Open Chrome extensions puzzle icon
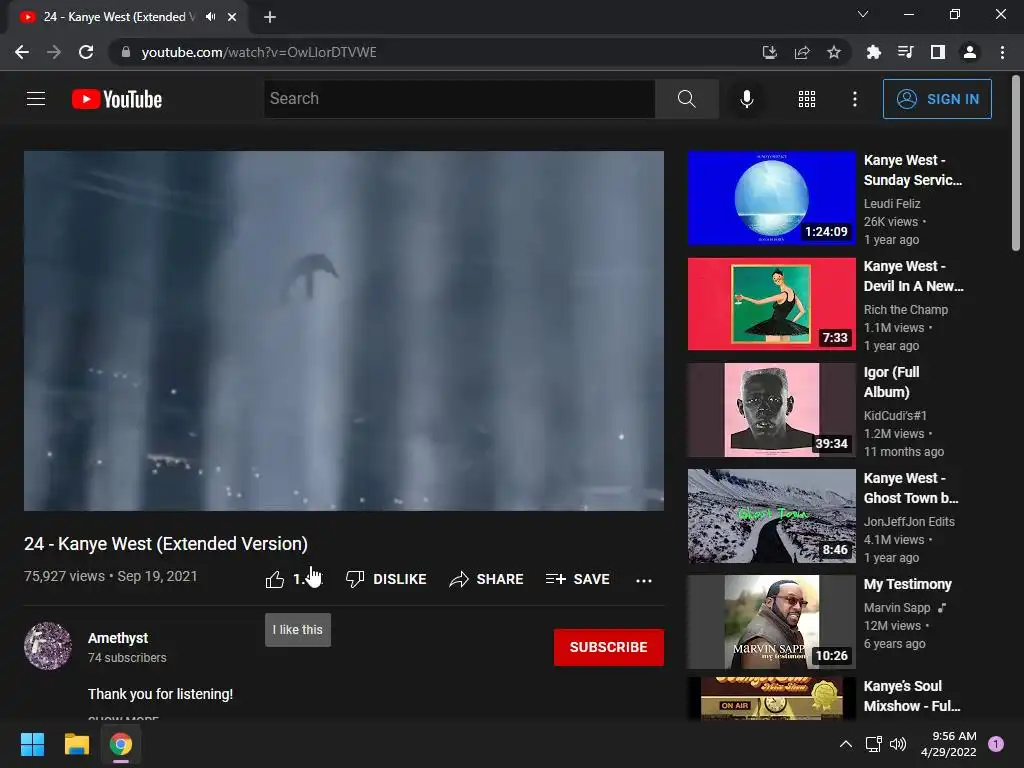 coord(873,52)
